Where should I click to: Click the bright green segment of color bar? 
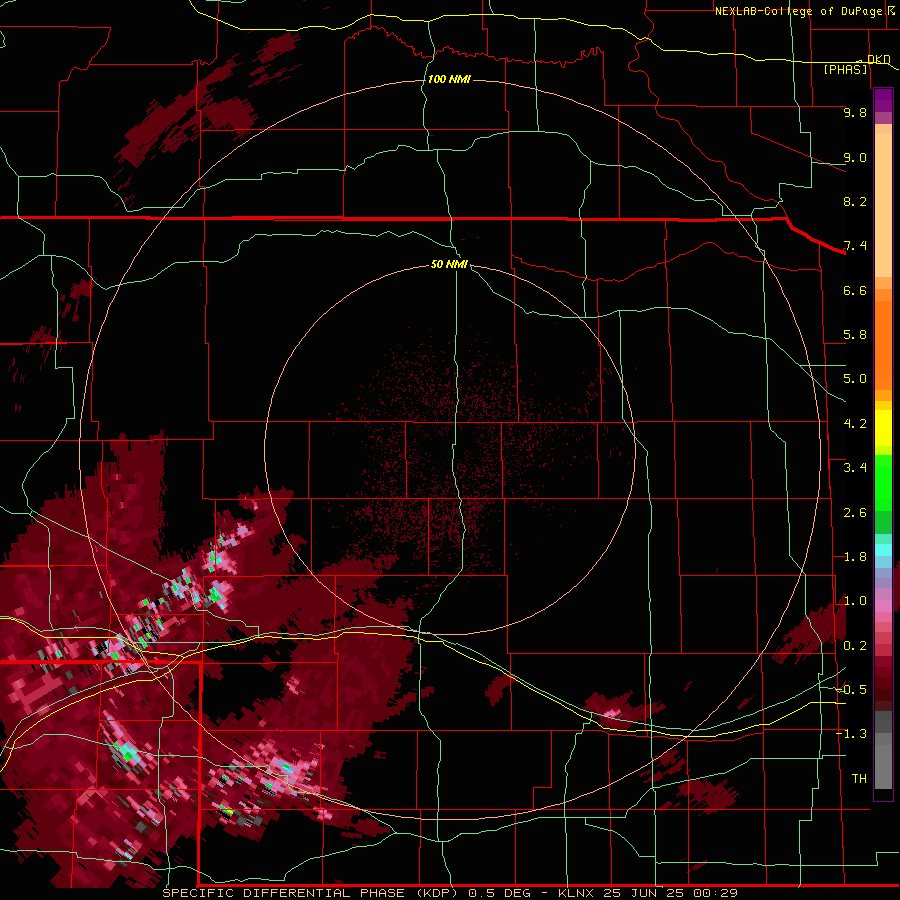883,482
